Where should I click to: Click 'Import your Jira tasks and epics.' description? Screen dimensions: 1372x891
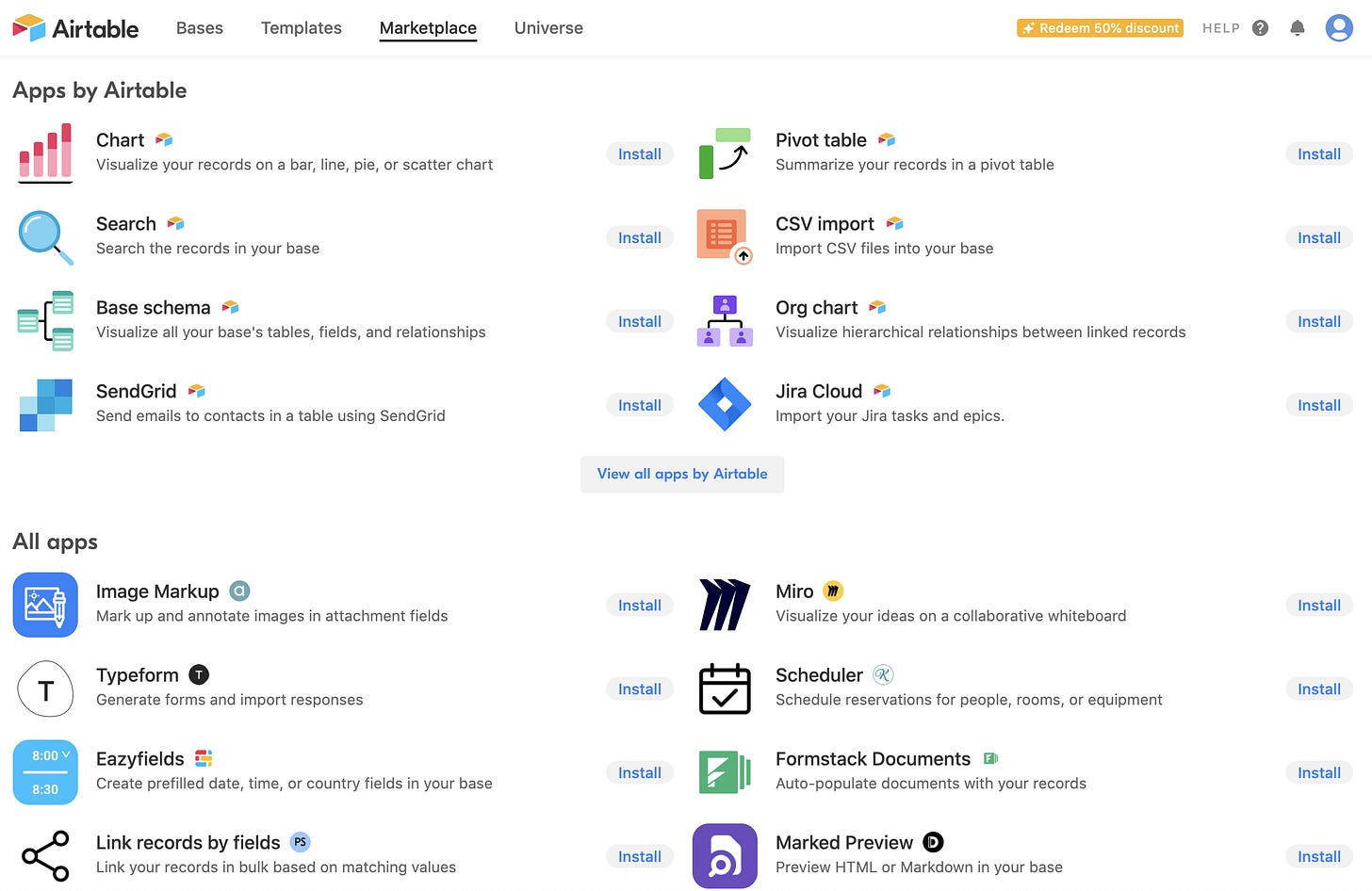tap(890, 416)
